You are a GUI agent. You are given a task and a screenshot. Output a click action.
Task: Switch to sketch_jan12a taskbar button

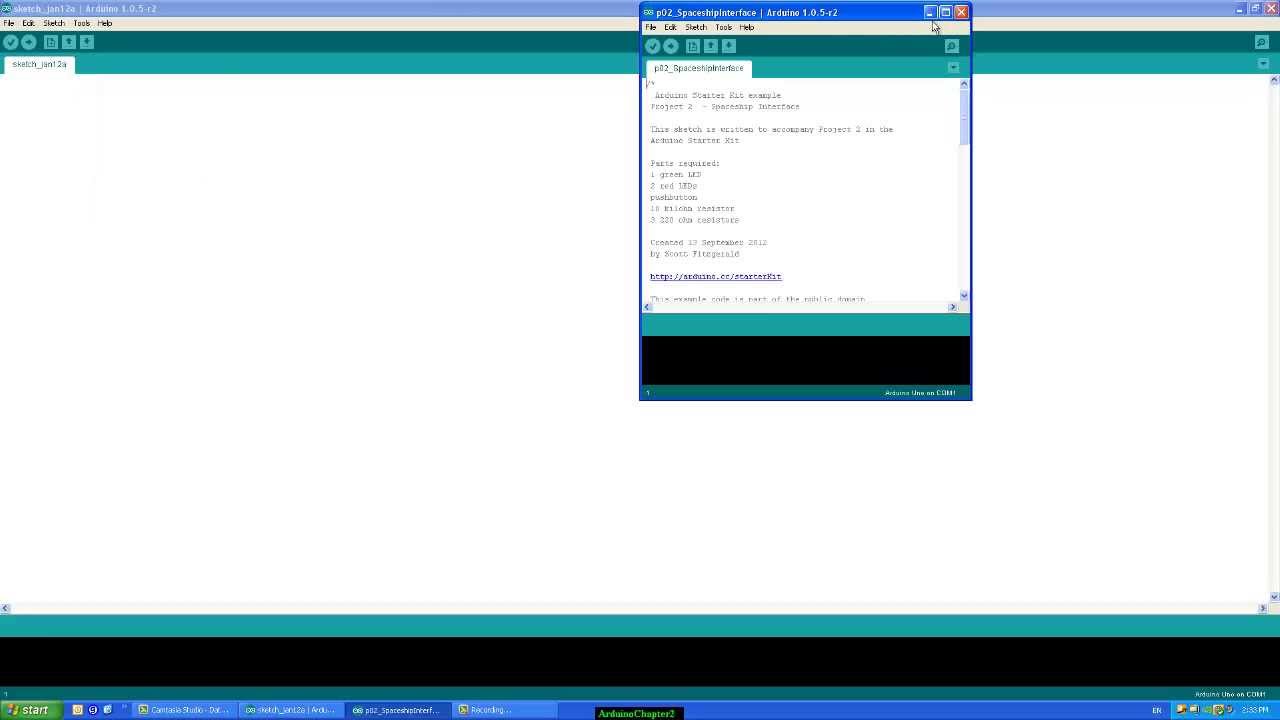(x=290, y=710)
